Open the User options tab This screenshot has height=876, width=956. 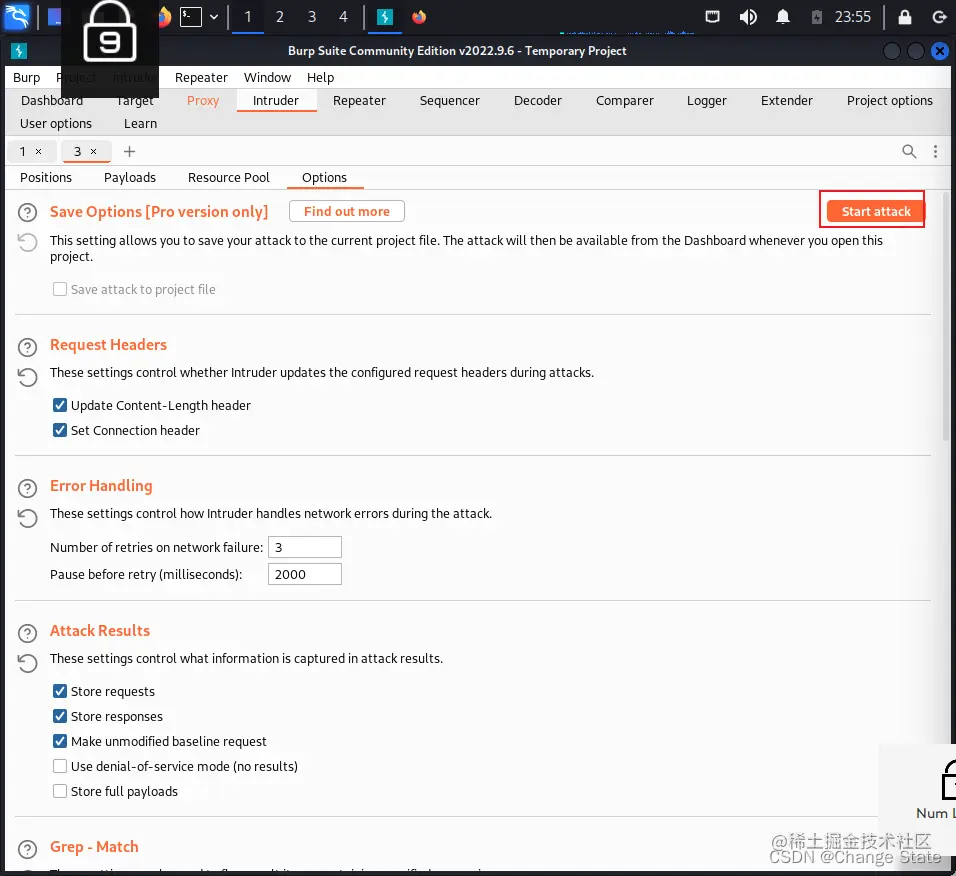(55, 124)
